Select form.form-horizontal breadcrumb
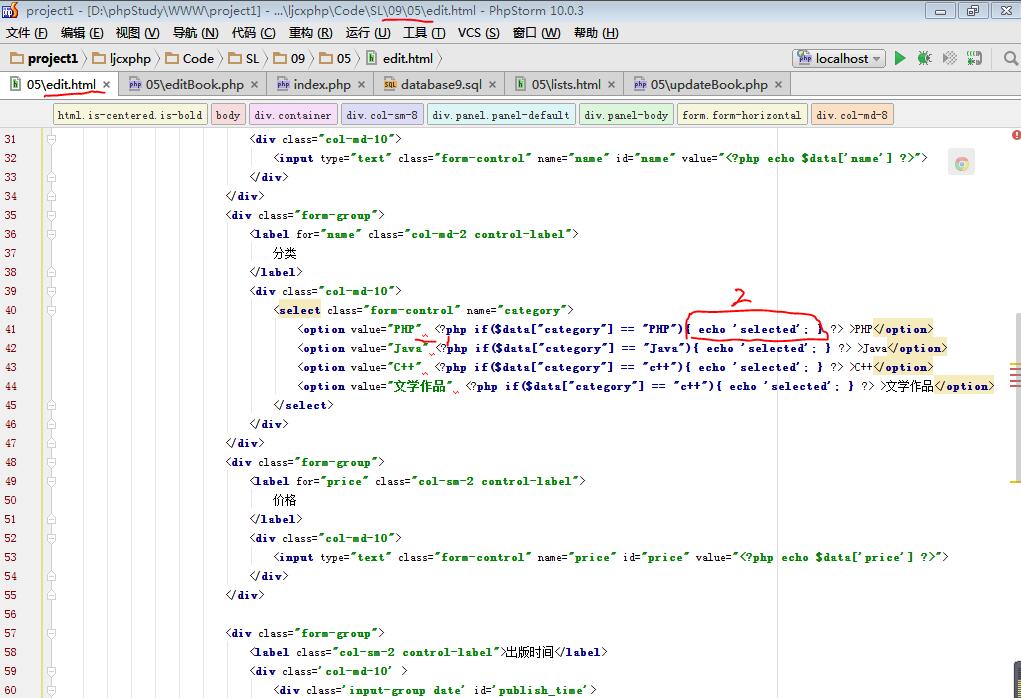1021x698 pixels. point(742,115)
